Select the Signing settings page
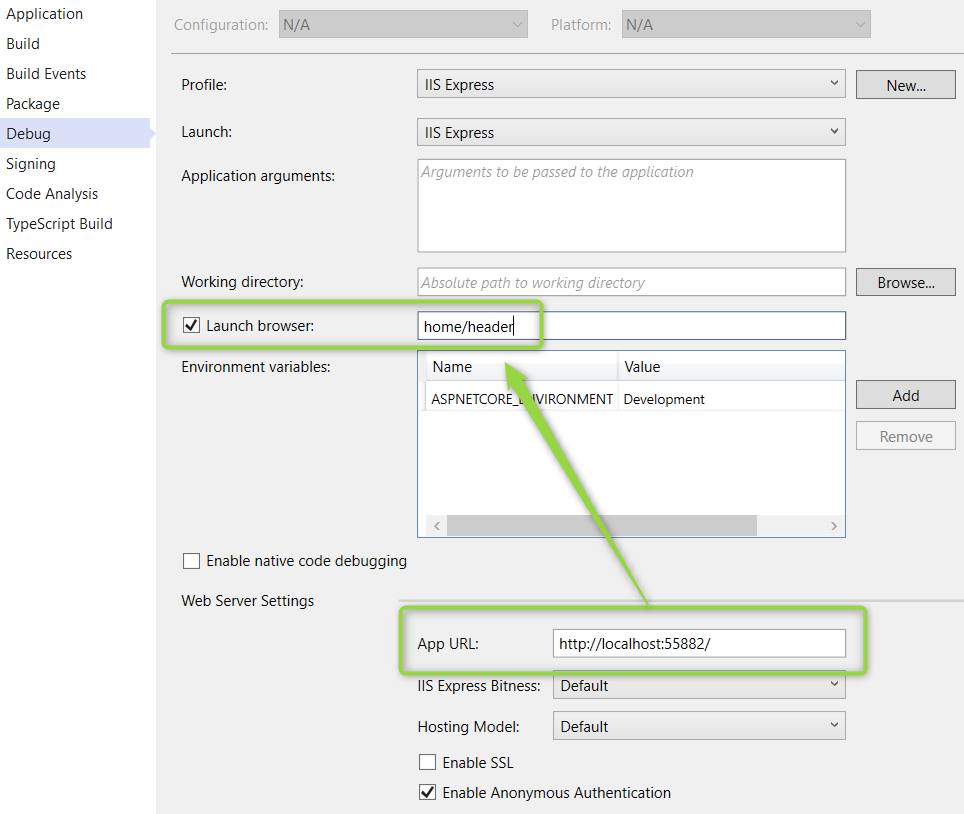The image size is (964, 814). tap(30, 163)
